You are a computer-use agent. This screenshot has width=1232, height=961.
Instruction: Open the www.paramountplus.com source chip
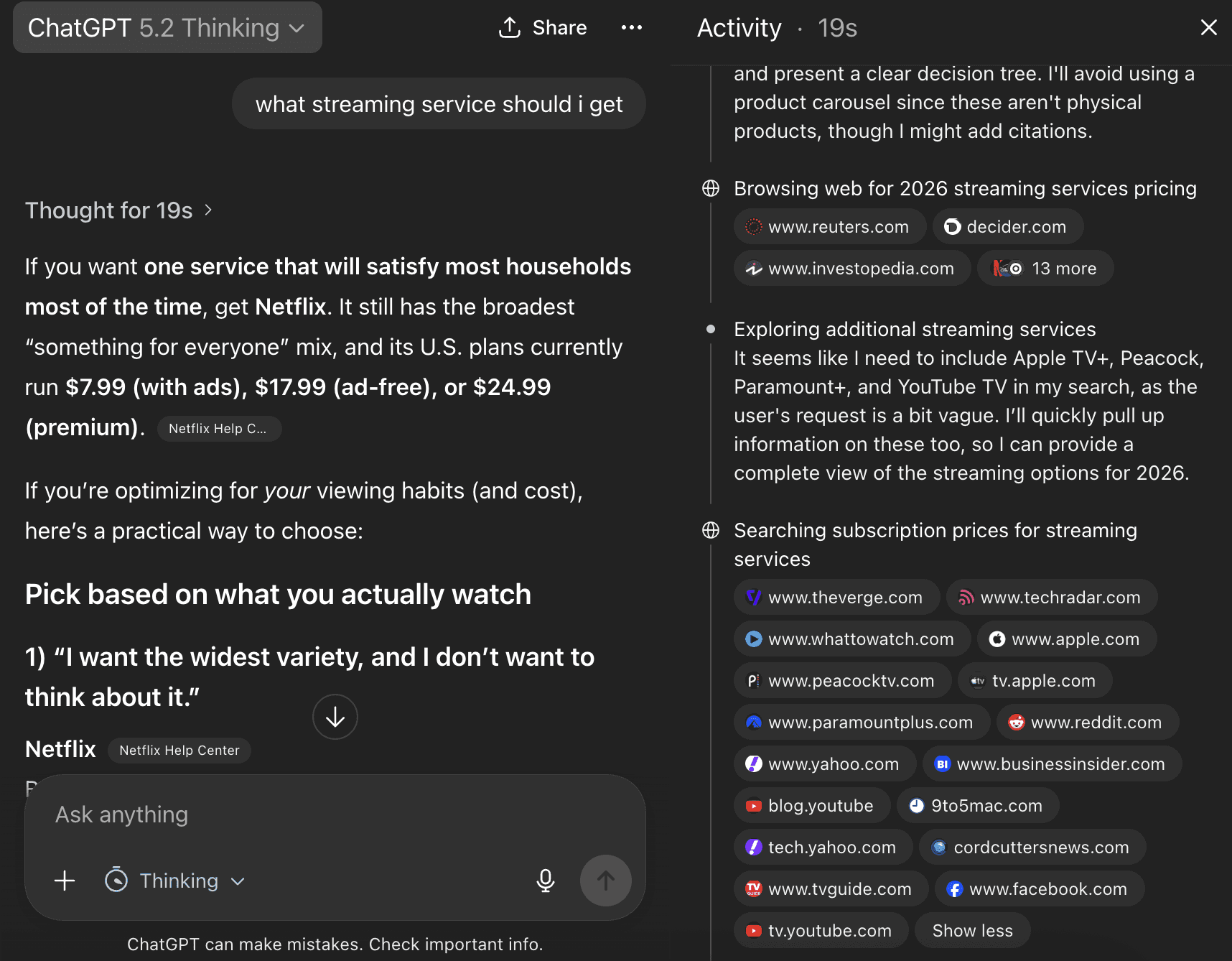pos(861,723)
